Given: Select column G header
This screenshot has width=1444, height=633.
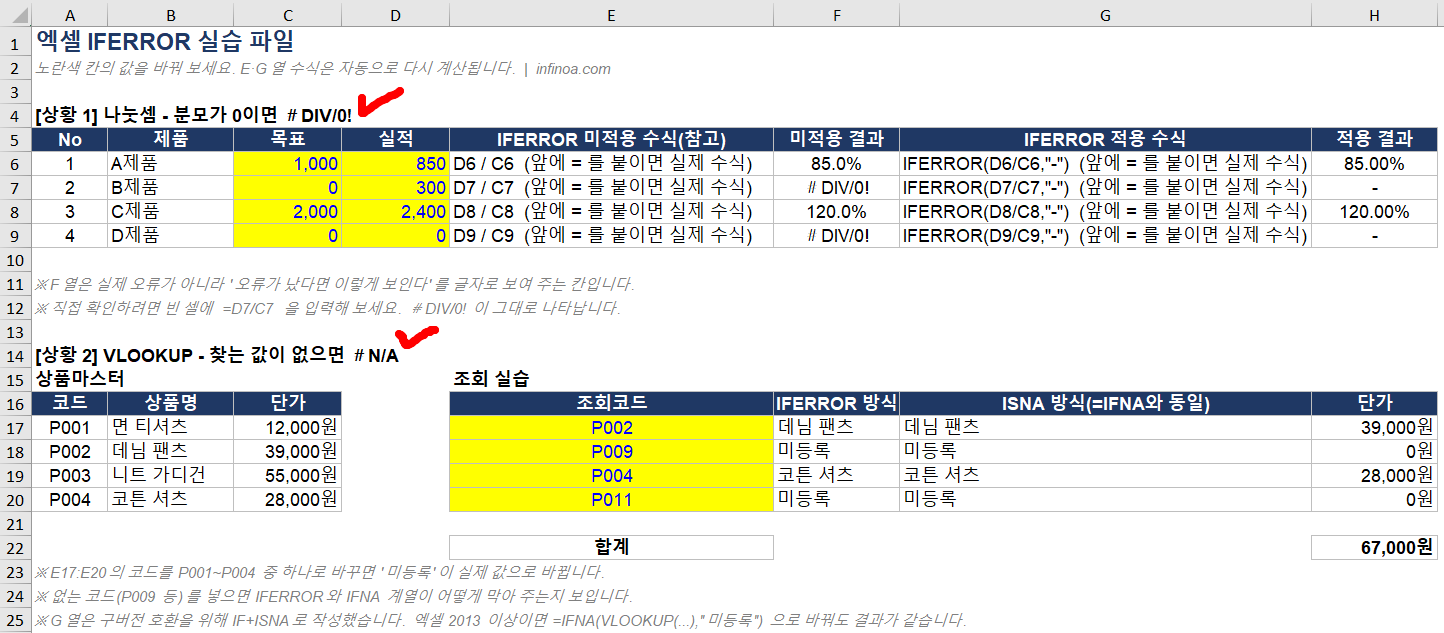Looking at the screenshot, I should (1105, 15).
